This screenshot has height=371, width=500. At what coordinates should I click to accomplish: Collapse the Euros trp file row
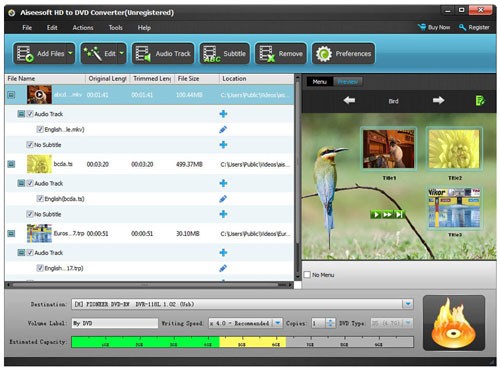pyautogui.click(x=11, y=233)
